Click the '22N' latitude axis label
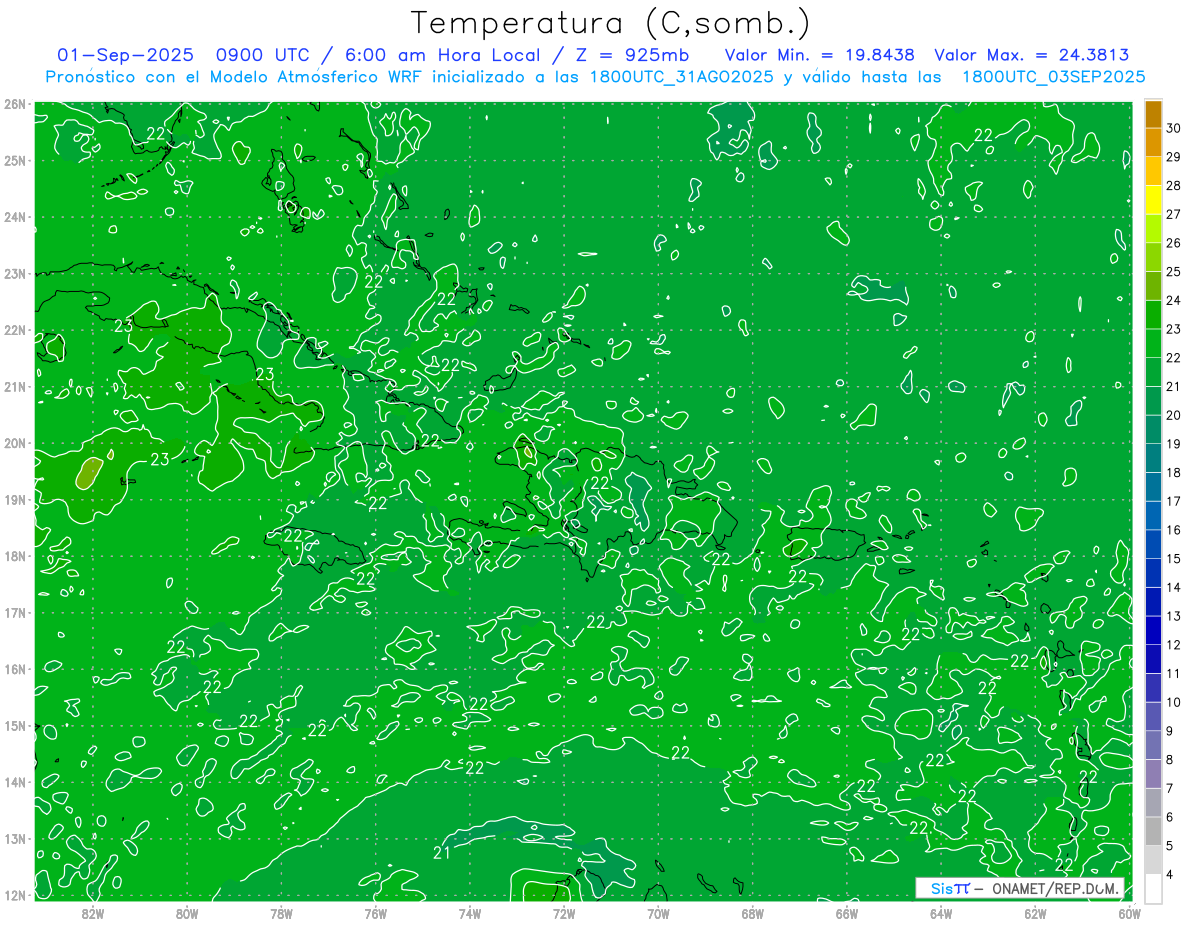Viewport: 1200px width, 927px height. click(15, 330)
